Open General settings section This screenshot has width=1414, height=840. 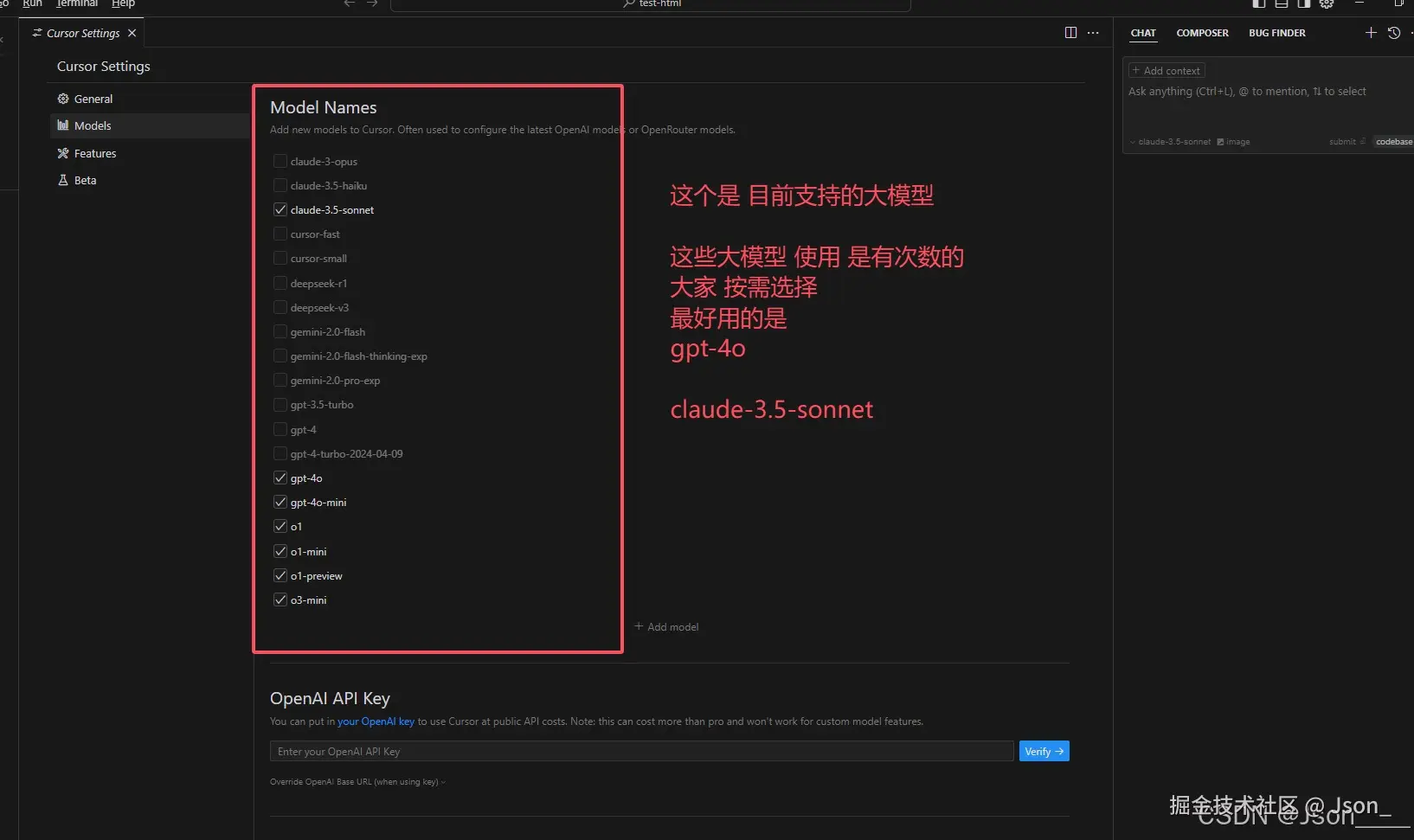(x=149, y=99)
